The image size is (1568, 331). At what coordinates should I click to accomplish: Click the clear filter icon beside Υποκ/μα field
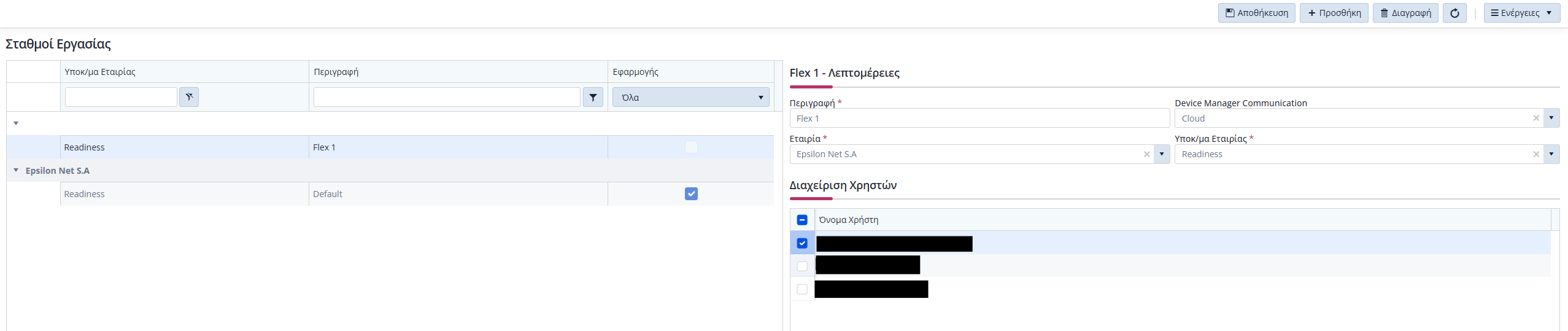(189, 97)
